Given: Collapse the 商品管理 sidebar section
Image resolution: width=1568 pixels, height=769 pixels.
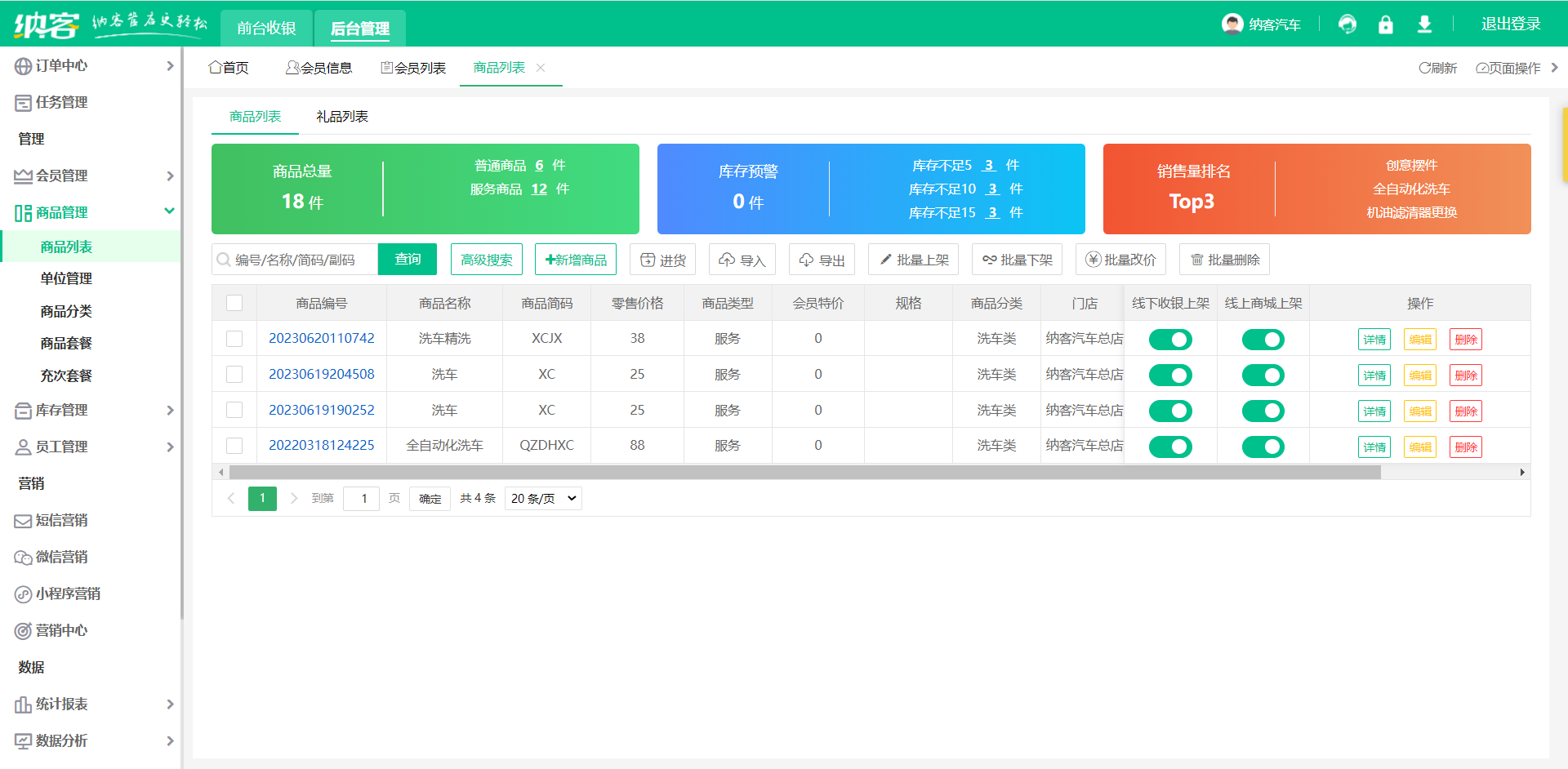Looking at the screenshot, I should point(60,211).
